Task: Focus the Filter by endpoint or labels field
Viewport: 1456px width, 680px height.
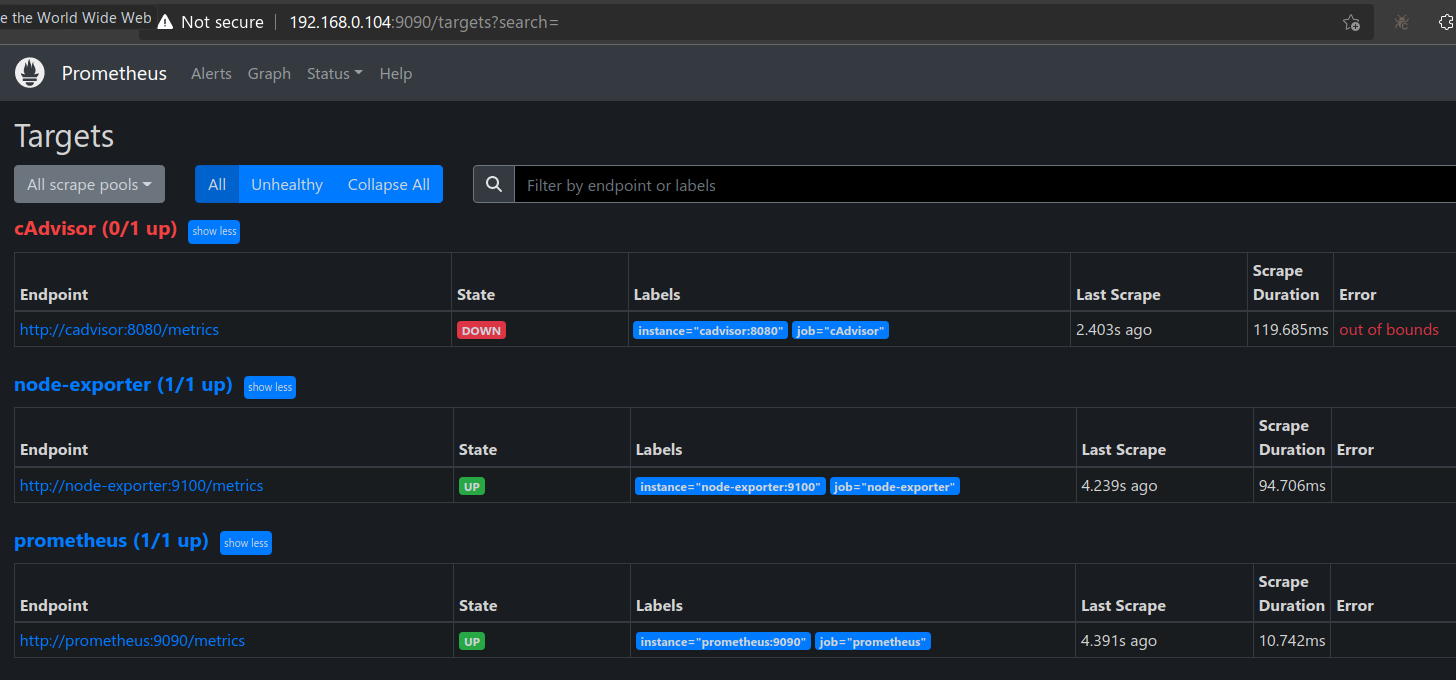Action: click(x=980, y=185)
